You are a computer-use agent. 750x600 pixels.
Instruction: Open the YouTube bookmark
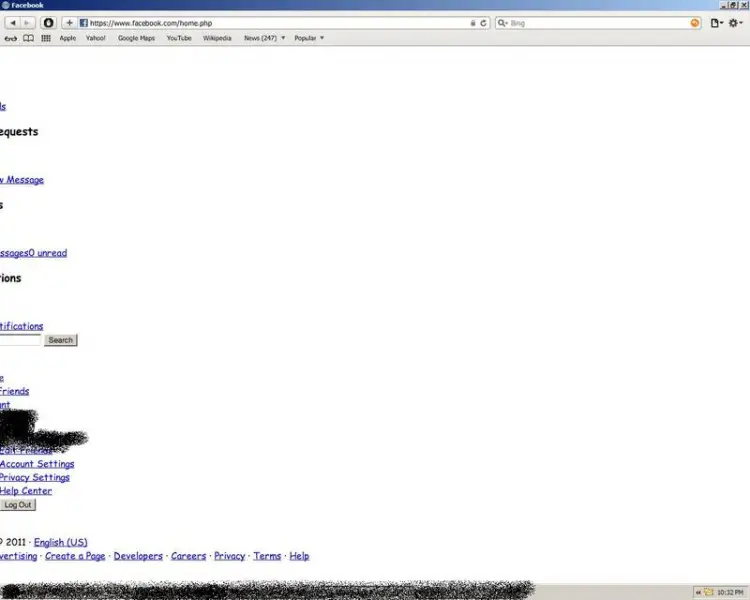[179, 38]
